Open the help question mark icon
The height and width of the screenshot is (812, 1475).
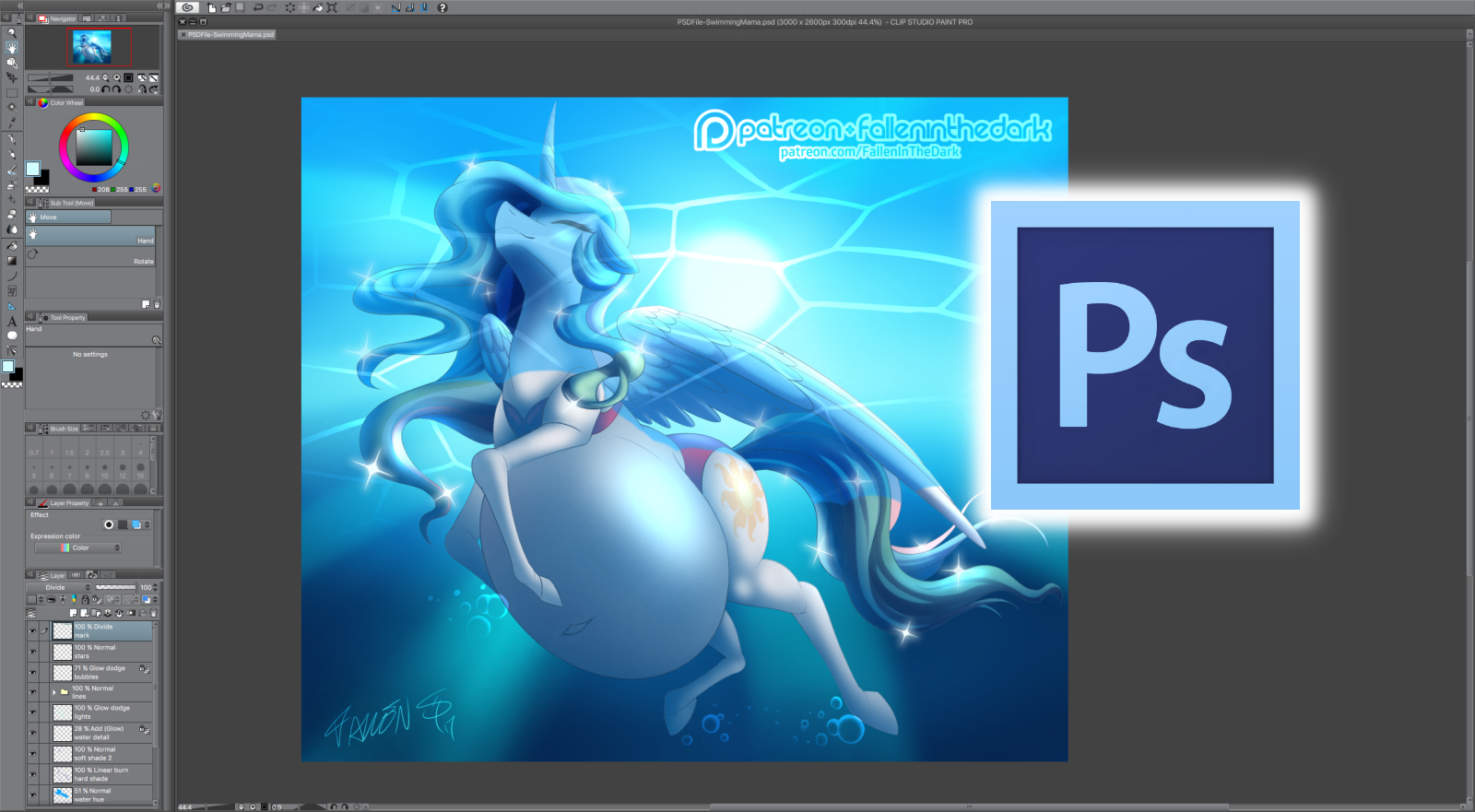click(442, 7)
